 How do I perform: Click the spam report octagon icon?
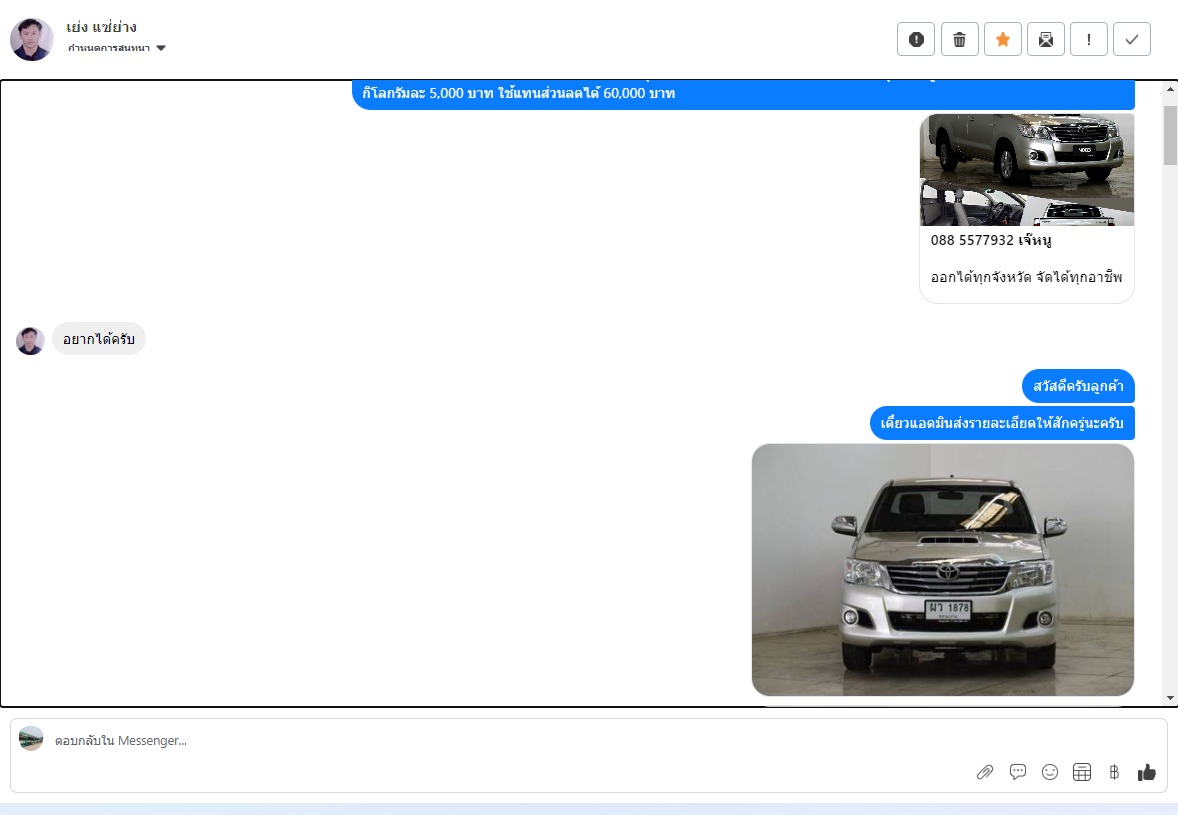(916, 39)
